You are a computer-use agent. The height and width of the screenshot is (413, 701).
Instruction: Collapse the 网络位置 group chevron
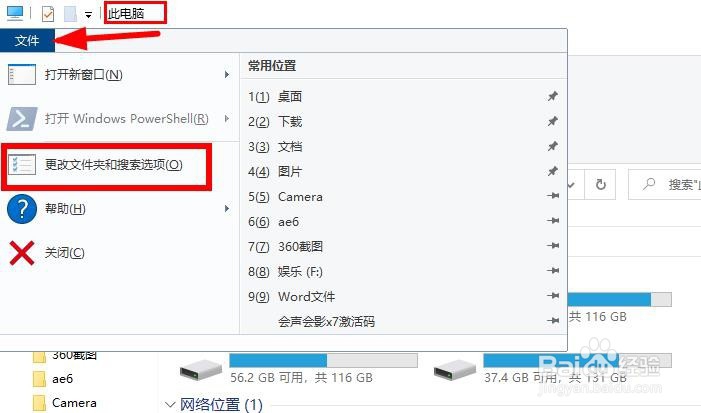point(170,405)
